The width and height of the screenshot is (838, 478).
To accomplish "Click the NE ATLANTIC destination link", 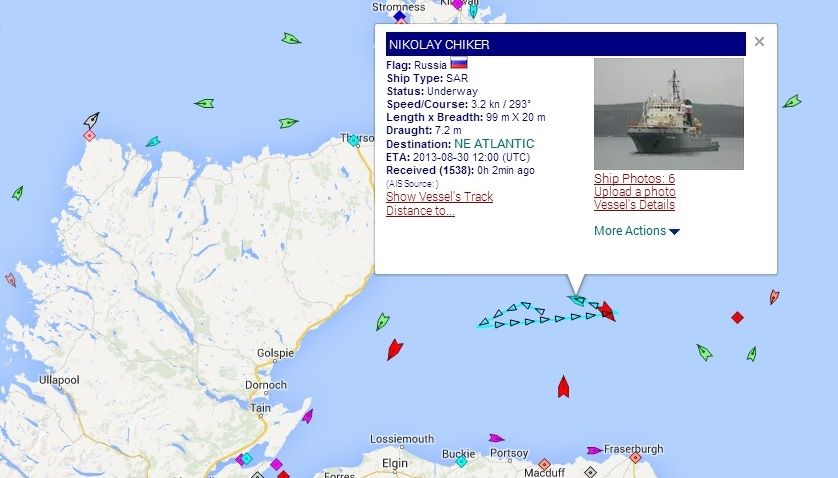I will [x=494, y=144].
